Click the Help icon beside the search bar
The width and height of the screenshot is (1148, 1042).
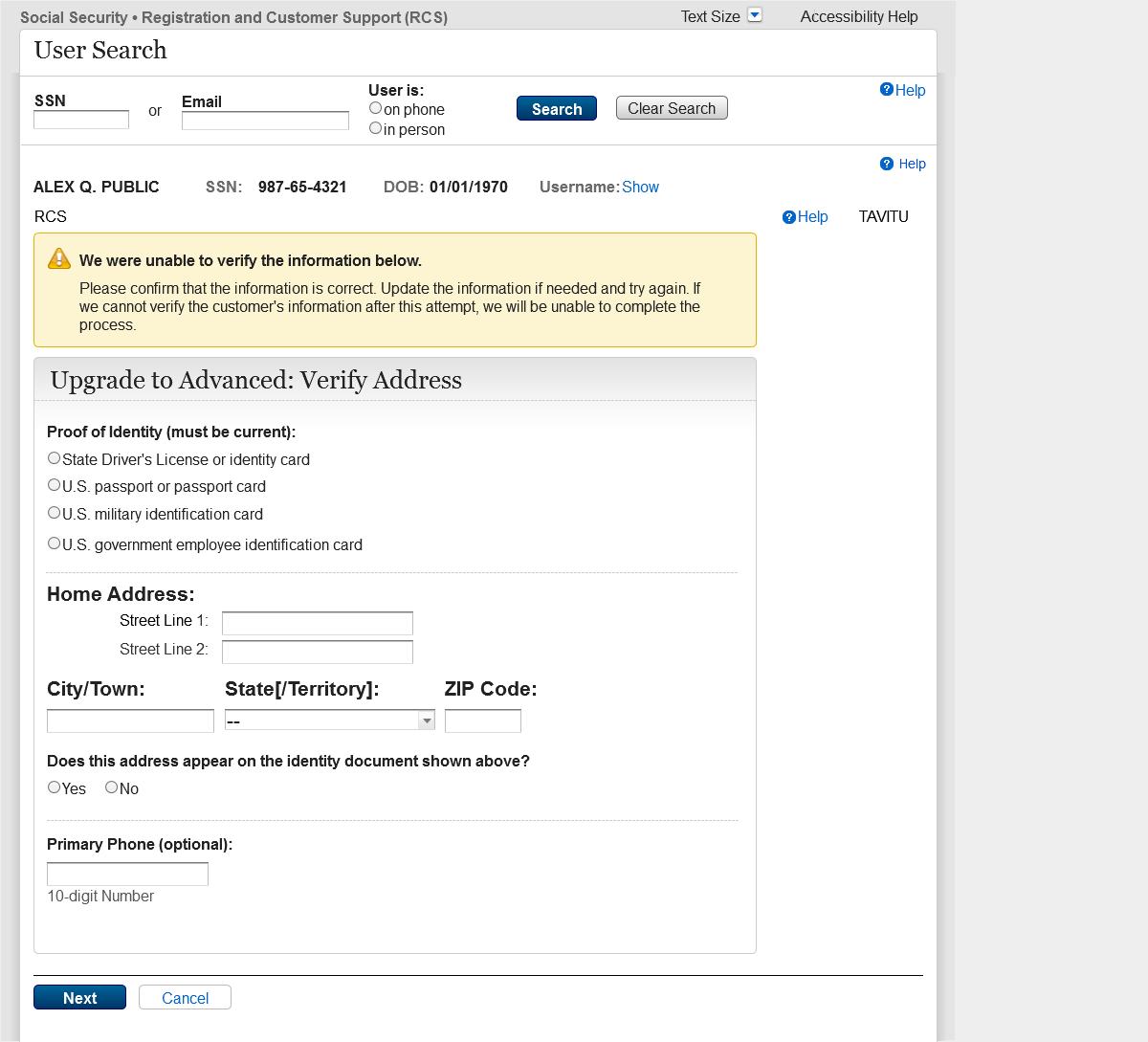coord(887,90)
